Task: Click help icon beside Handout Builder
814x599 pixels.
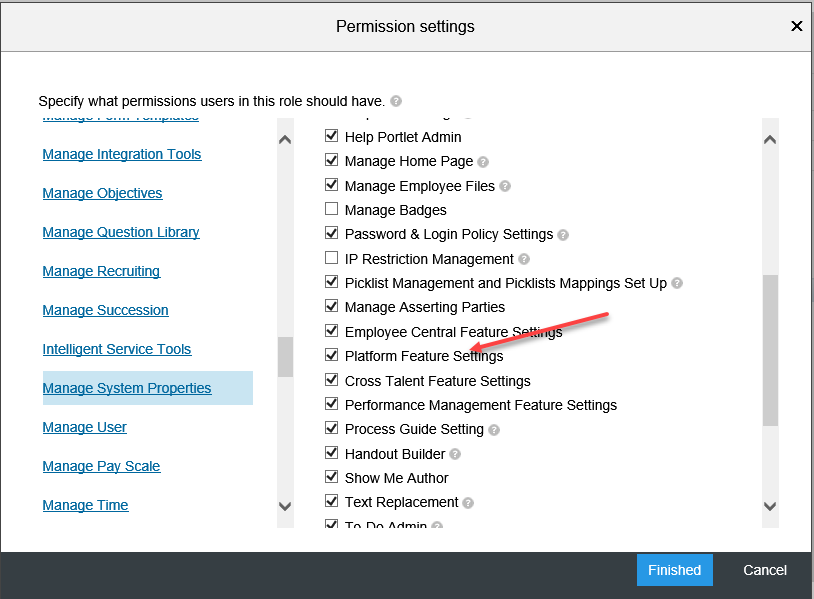Action: coord(455,454)
